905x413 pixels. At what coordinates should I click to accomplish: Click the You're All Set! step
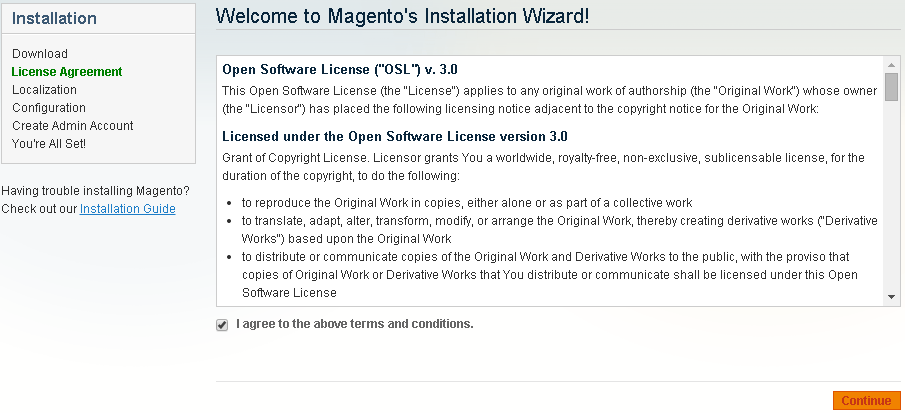coord(49,144)
